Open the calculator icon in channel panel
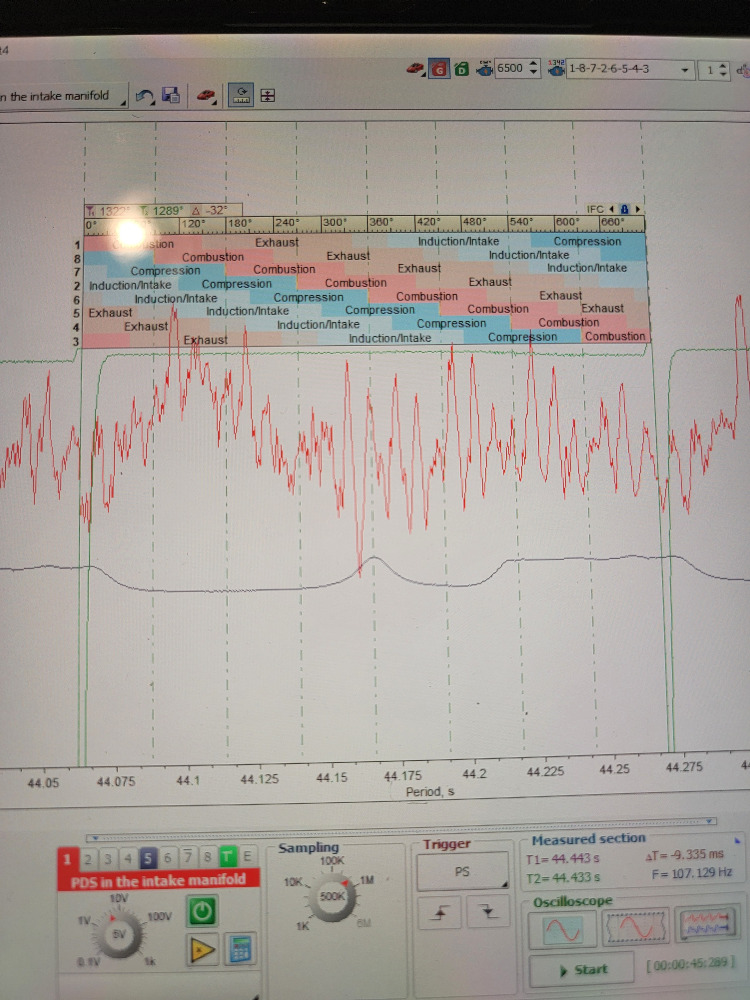 [x=240, y=949]
